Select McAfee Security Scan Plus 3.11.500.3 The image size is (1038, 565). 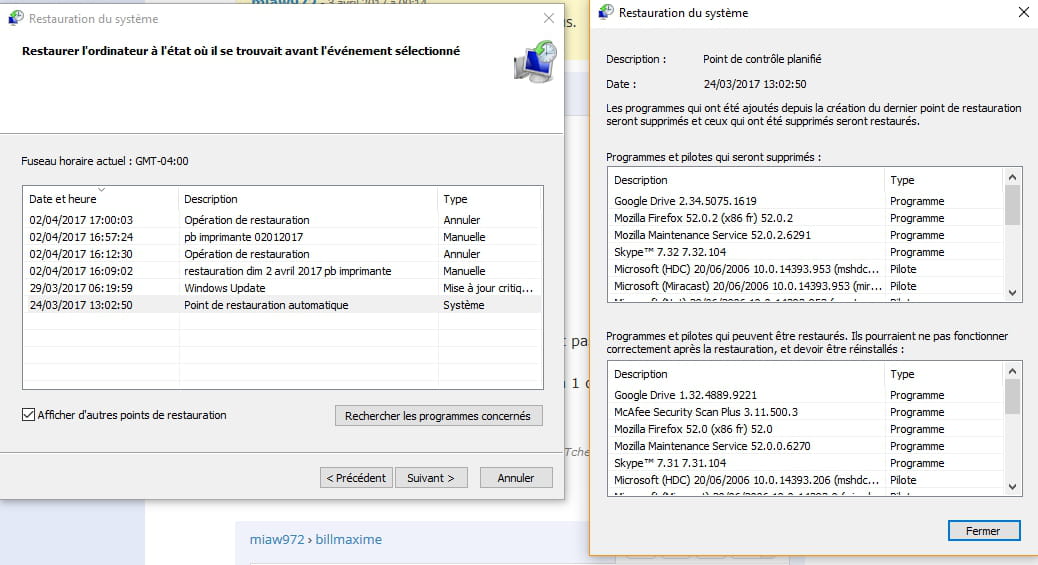[x=806, y=412]
